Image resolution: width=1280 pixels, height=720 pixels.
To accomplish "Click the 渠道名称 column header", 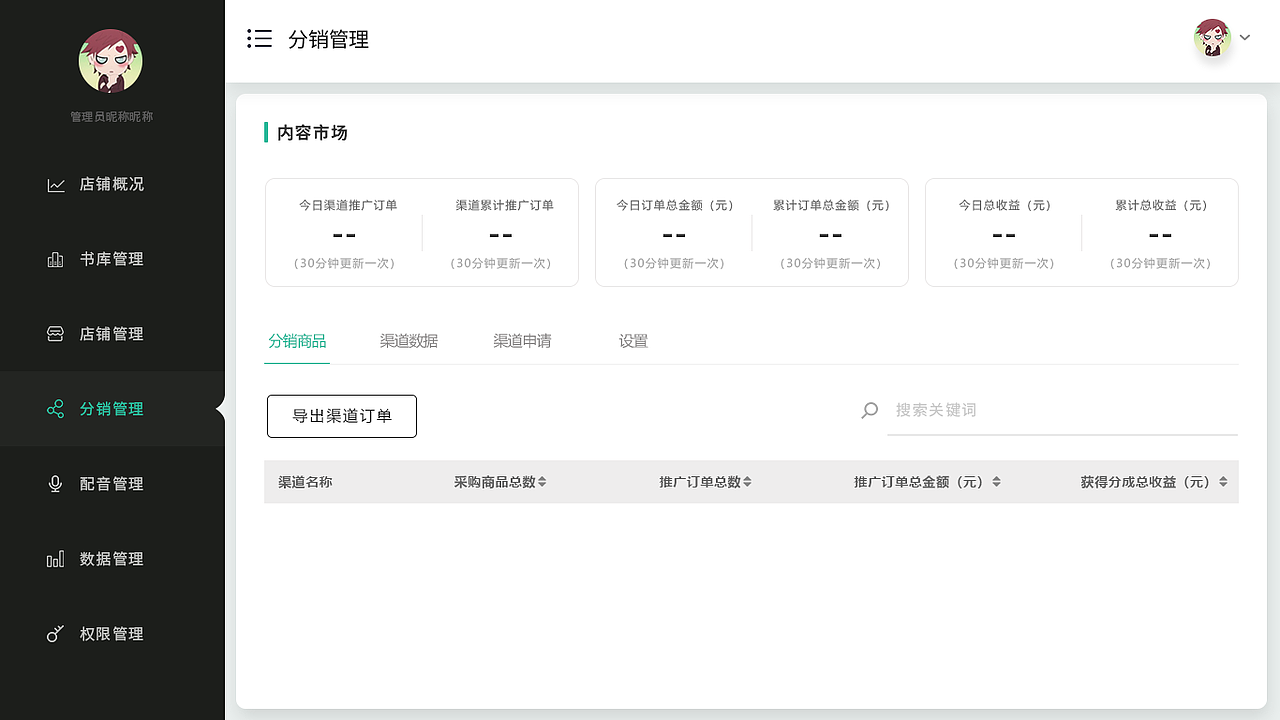I will point(305,482).
